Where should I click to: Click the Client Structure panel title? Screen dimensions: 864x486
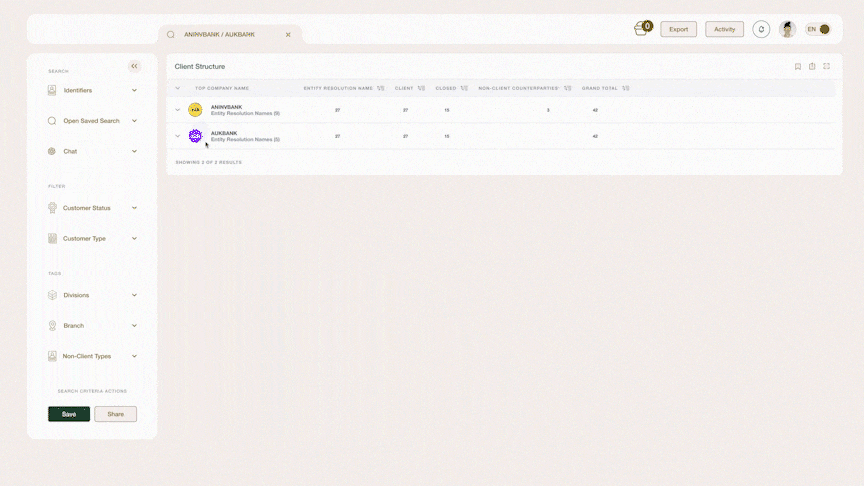click(x=199, y=66)
